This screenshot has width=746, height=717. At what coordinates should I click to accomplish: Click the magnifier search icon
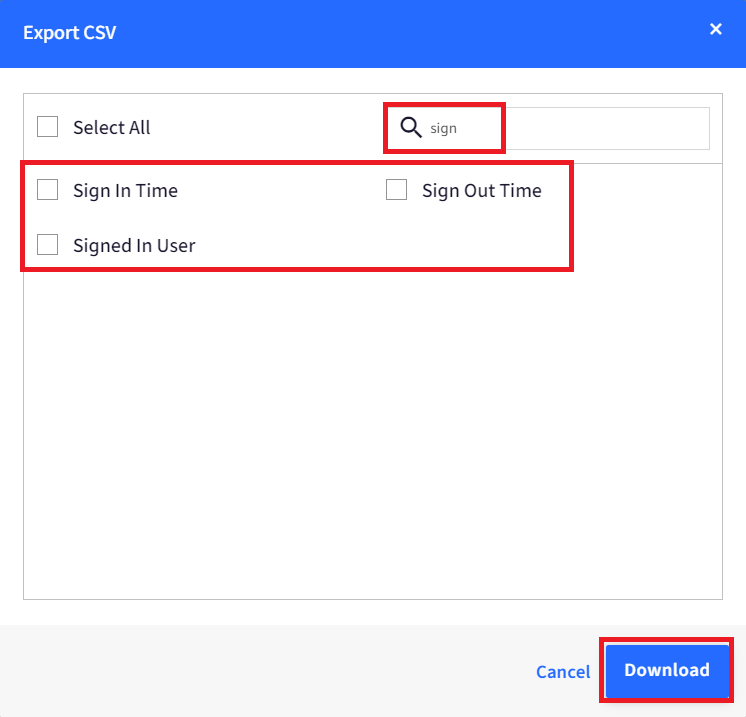(x=411, y=128)
